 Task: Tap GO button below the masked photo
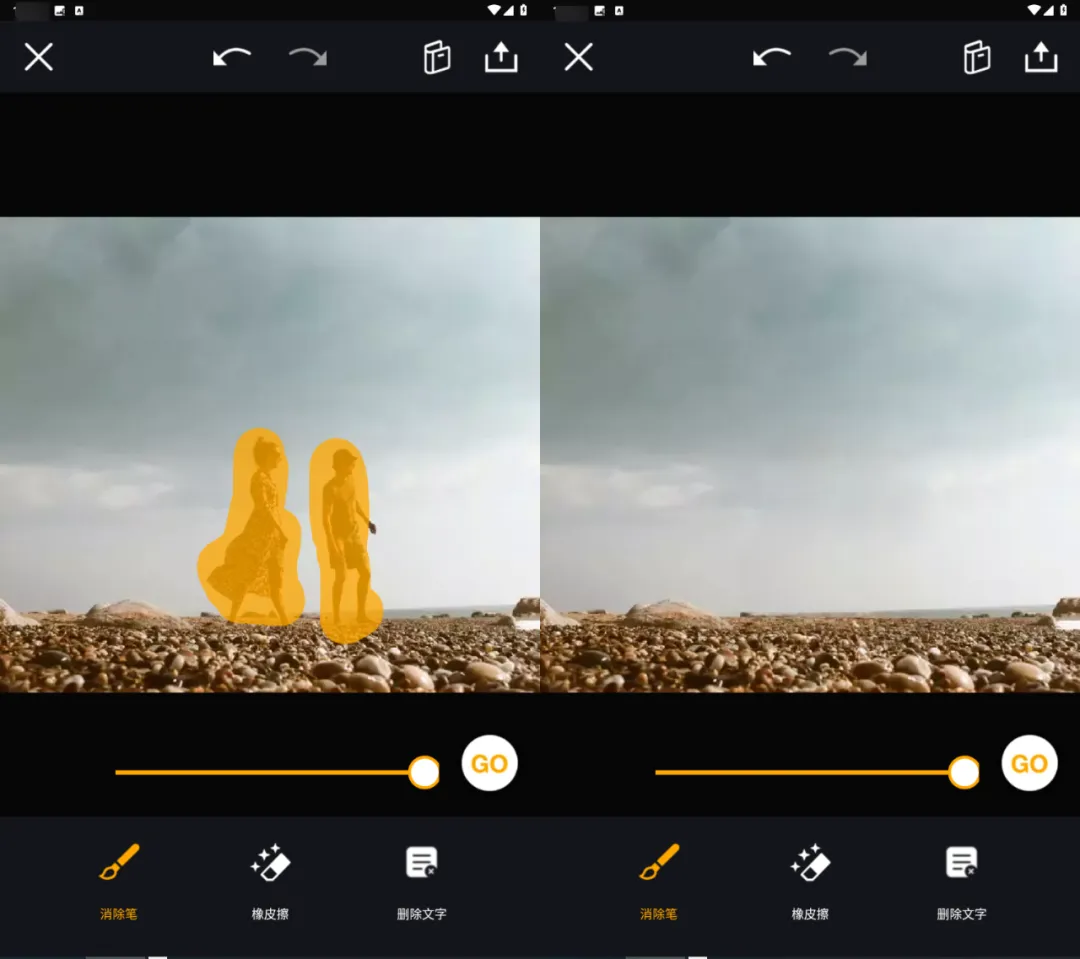click(x=489, y=763)
